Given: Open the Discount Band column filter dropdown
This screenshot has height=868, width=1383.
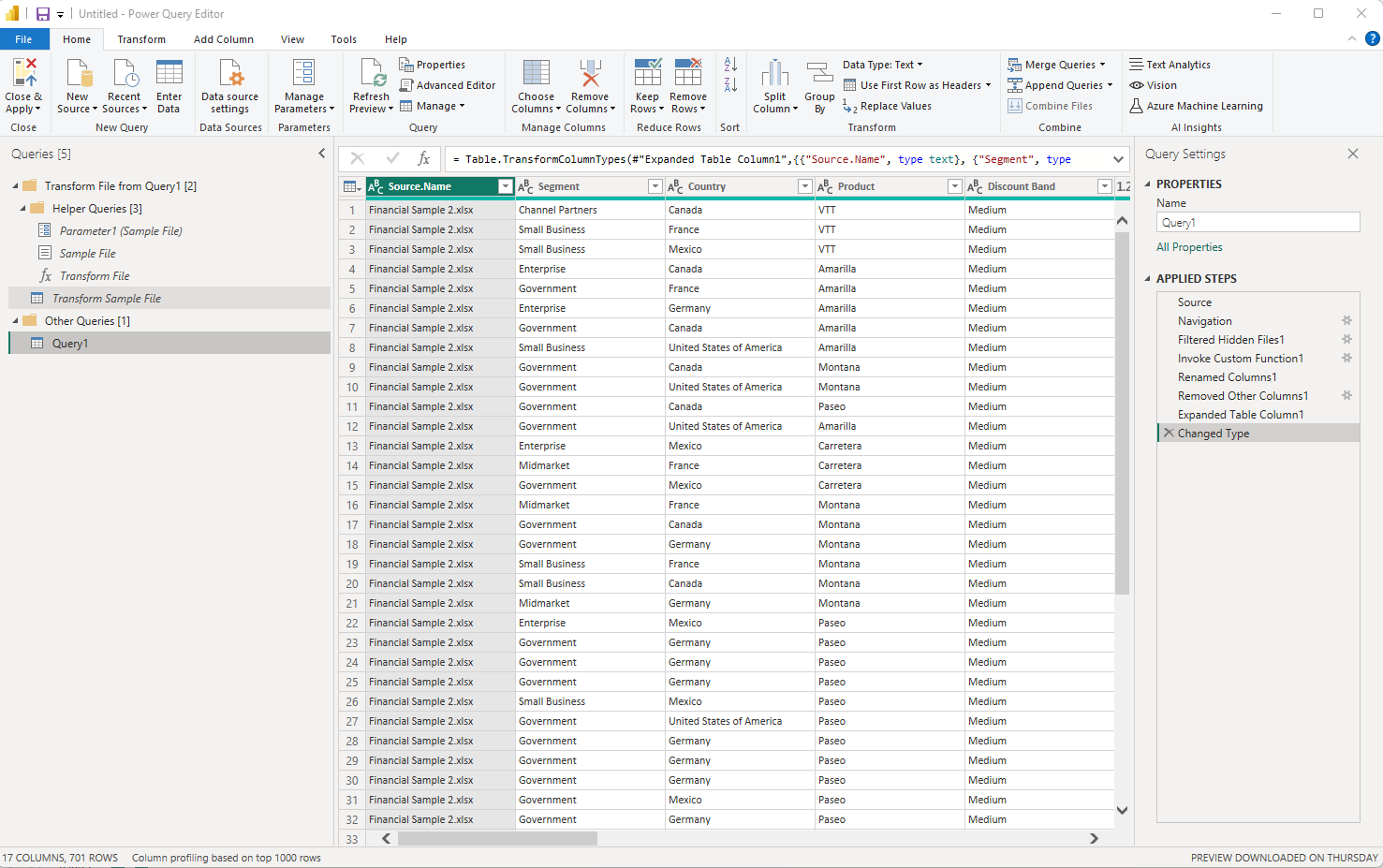Looking at the screenshot, I should (x=1105, y=186).
